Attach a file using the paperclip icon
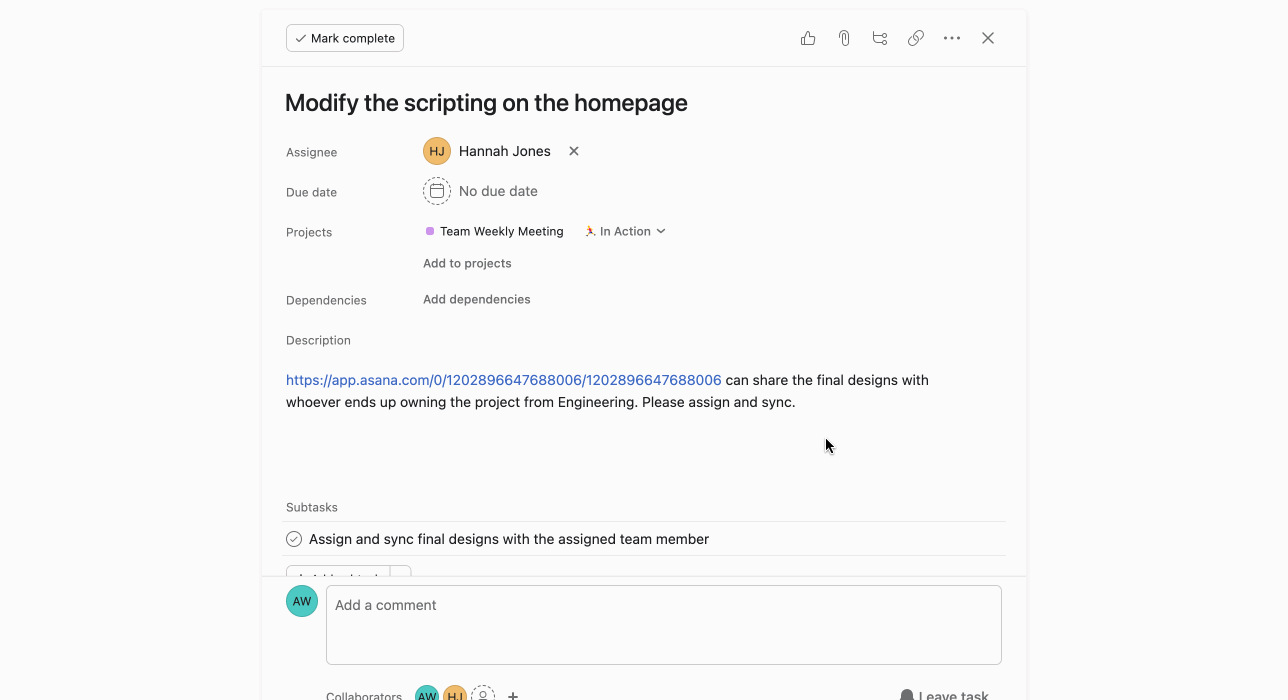Image resolution: width=1288 pixels, height=700 pixels. (843, 37)
